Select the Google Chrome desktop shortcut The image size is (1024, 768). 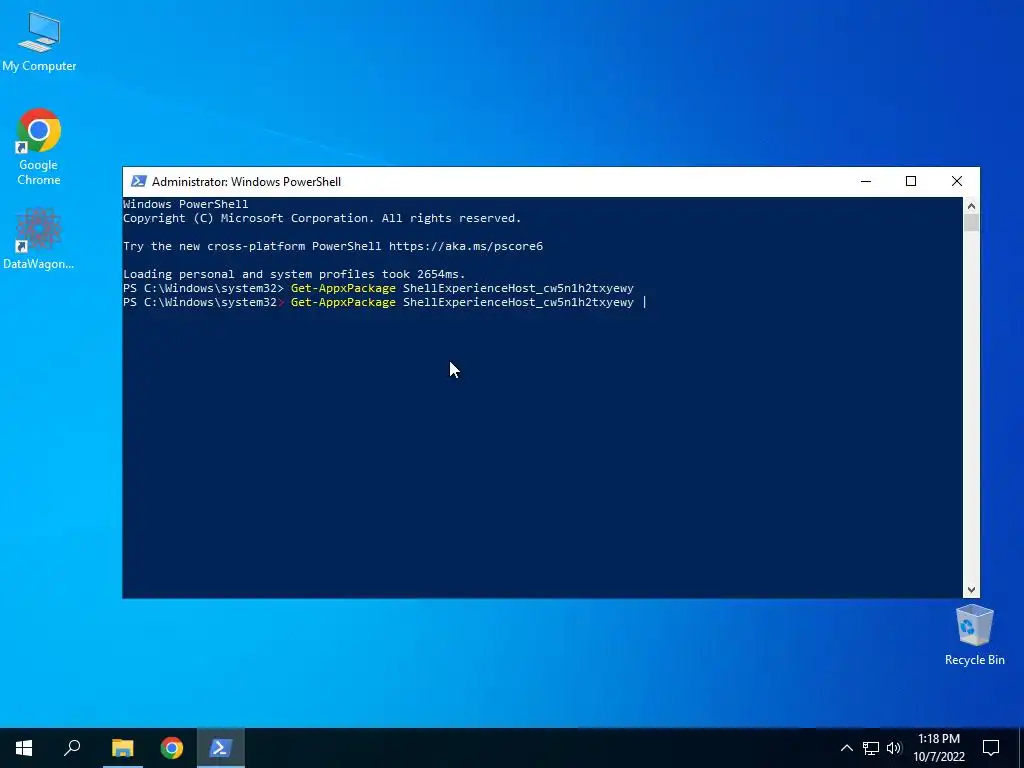click(39, 147)
